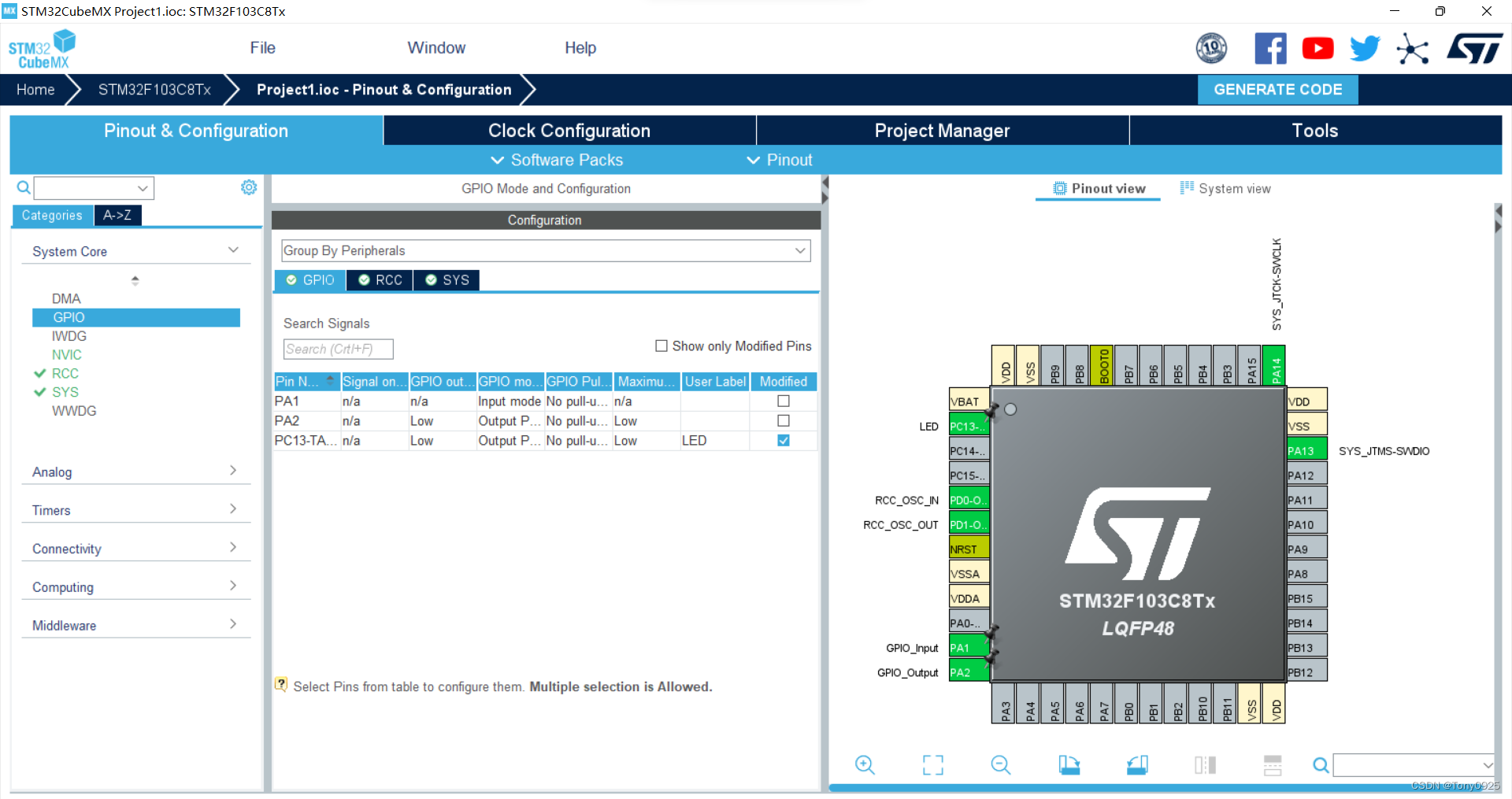
Task: Switch to the A->Z list tab
Action: [117, 215]
